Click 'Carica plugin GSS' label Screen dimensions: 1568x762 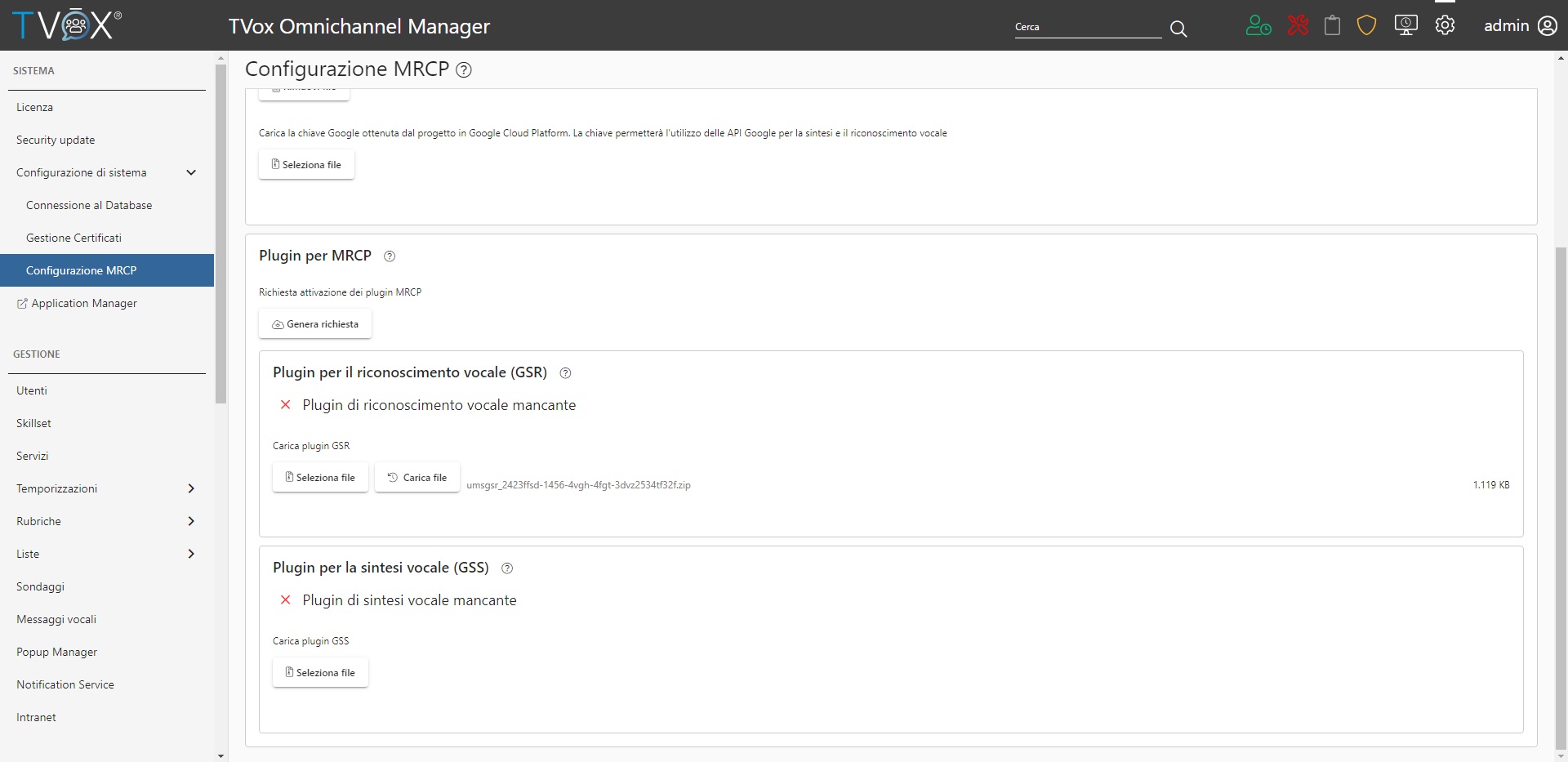[x=310, y=641]
